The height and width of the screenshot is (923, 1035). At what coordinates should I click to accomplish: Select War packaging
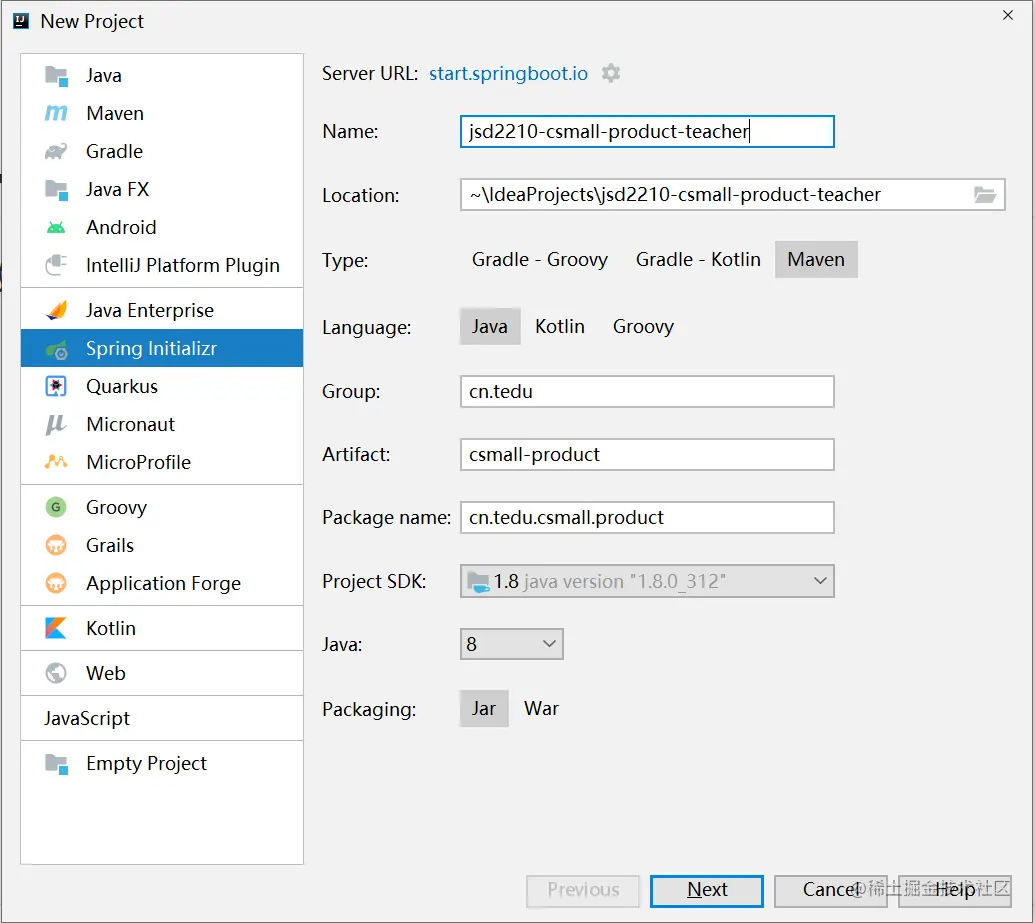pyautogui.click(x=541, y=708)
